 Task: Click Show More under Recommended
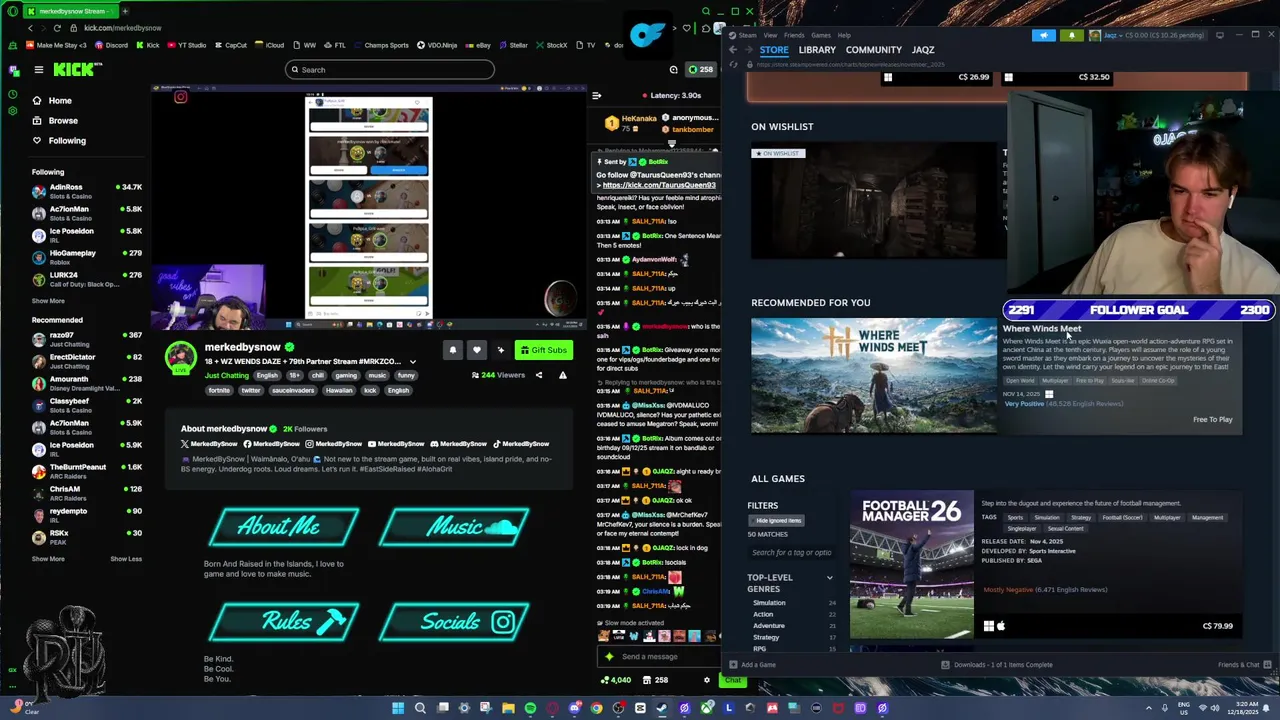48,559
